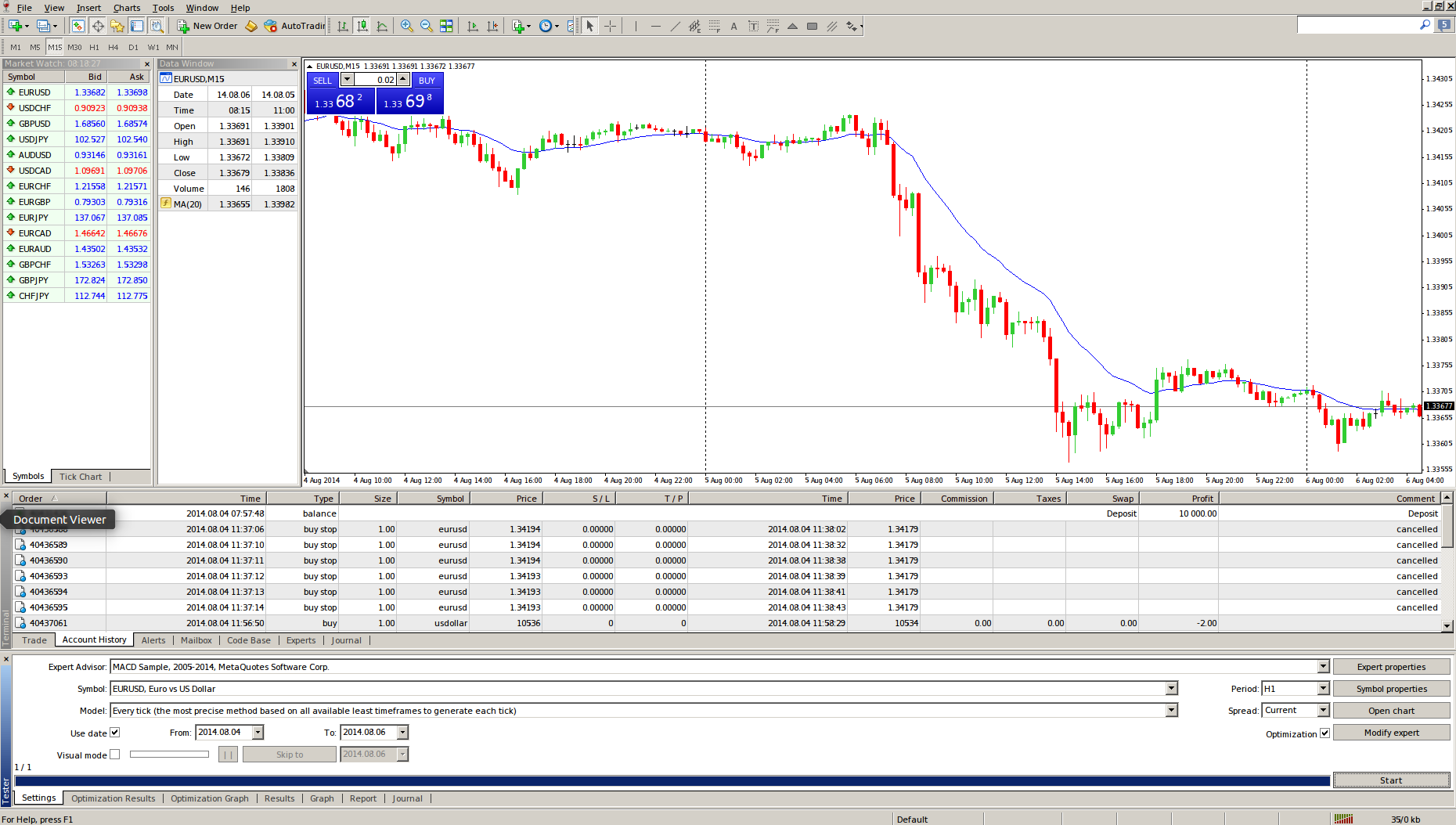Expand the Expert Advisor dropdown

tap(1323, 667)
